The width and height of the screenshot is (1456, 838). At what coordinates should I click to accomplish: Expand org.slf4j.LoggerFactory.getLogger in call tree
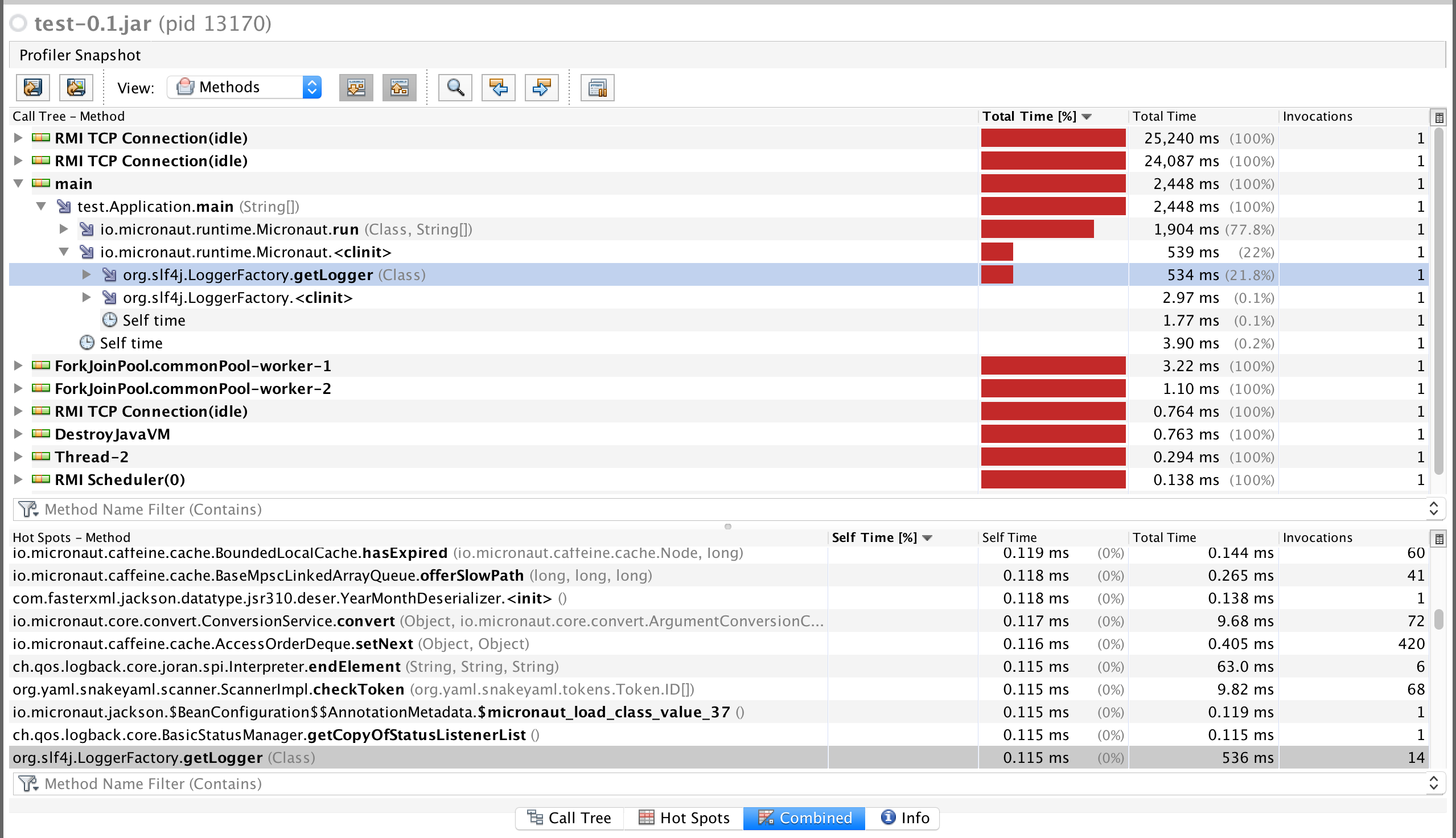pos(87,274)
